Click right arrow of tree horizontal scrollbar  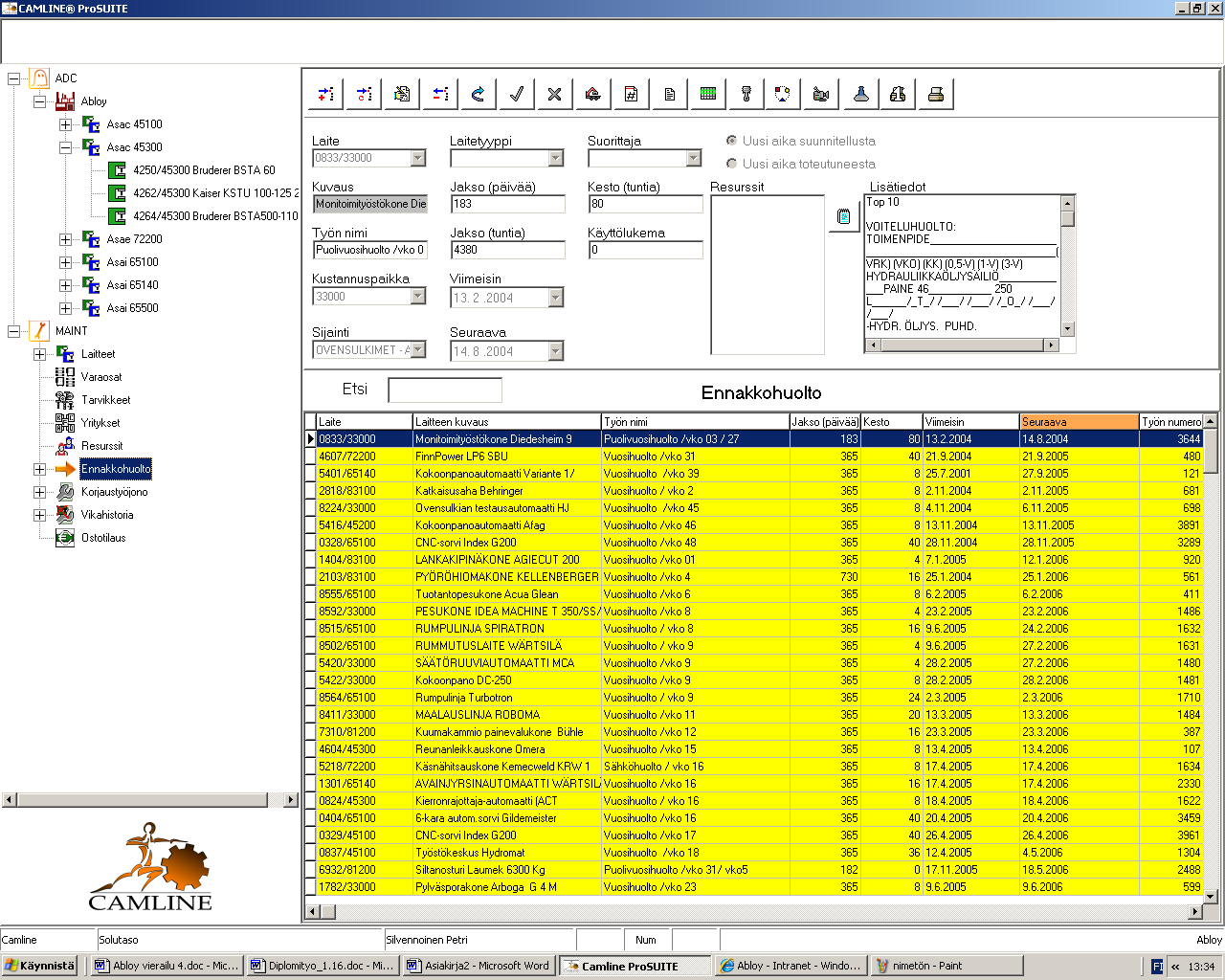(292, 799)
